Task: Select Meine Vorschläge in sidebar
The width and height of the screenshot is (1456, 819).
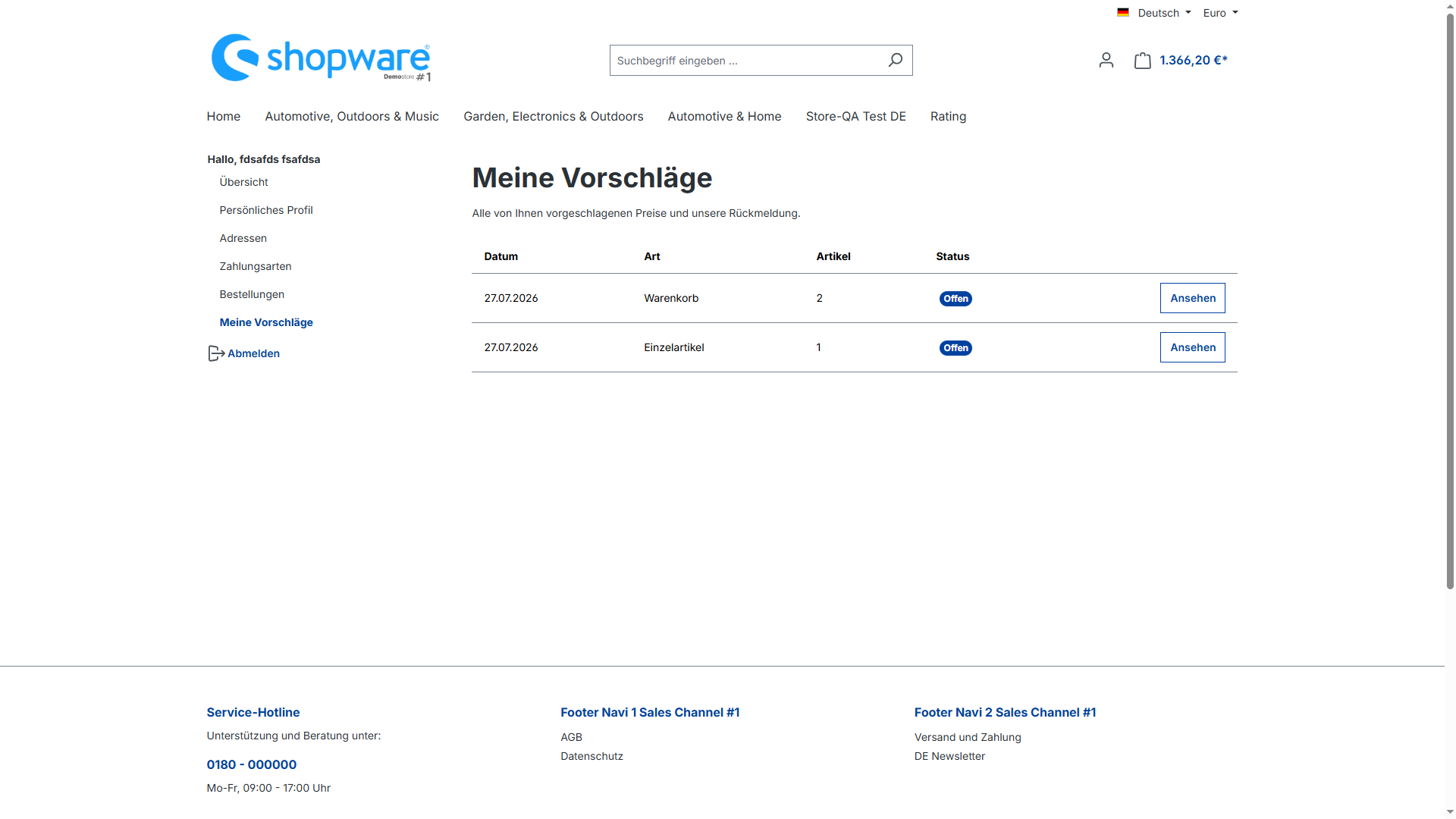Action: coord(265,322)
